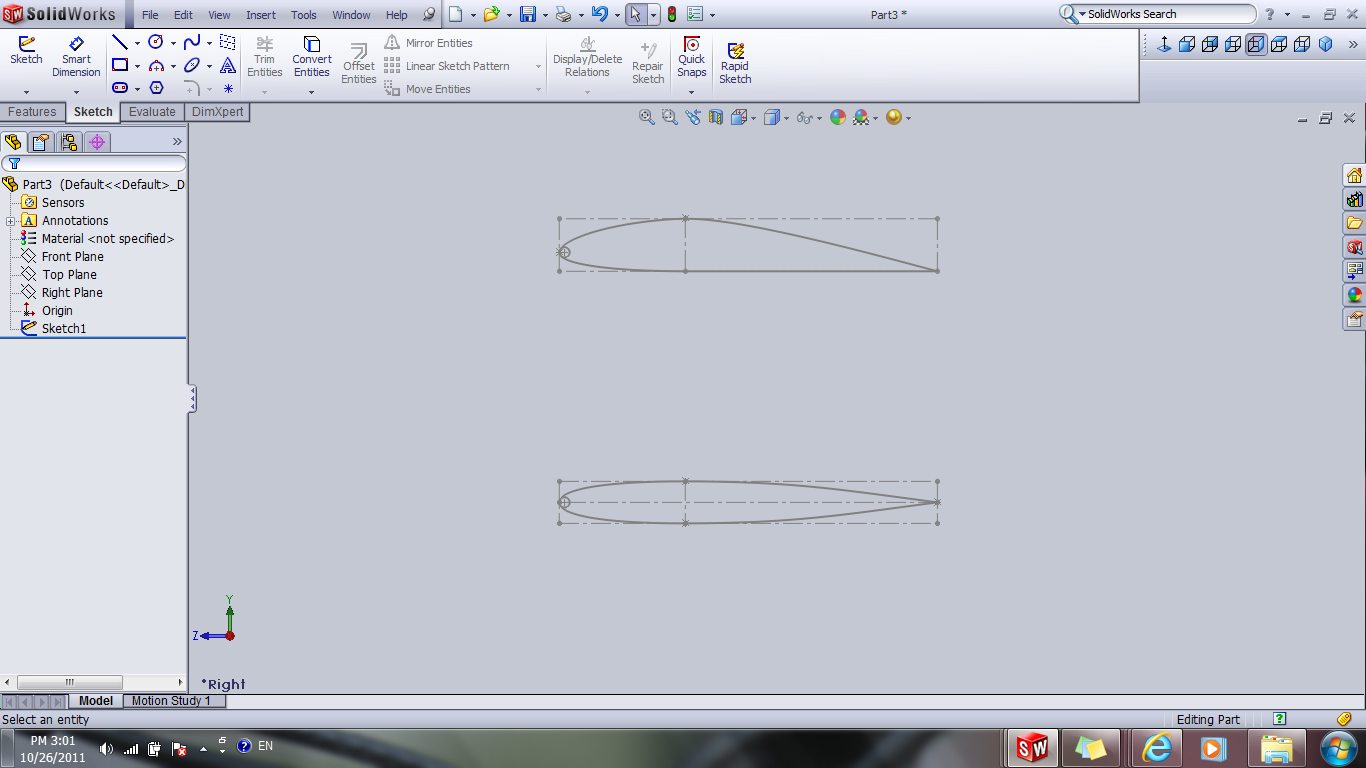Switch to the Motion Study 1 tab
The image size is (1366, 768).
[172, 701]
